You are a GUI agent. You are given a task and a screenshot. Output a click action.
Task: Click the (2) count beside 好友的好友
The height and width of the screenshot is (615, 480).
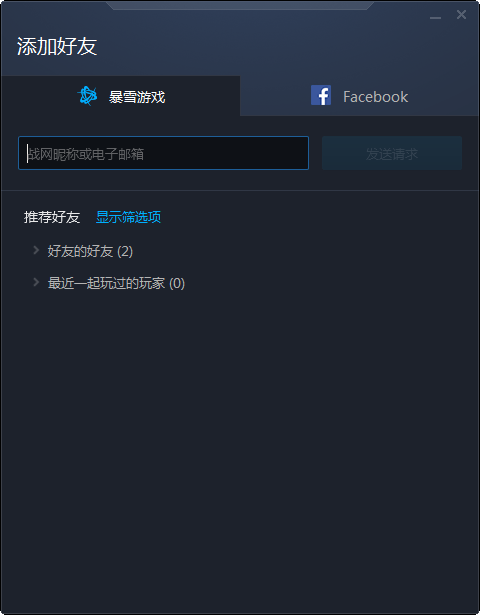(125, 251)
